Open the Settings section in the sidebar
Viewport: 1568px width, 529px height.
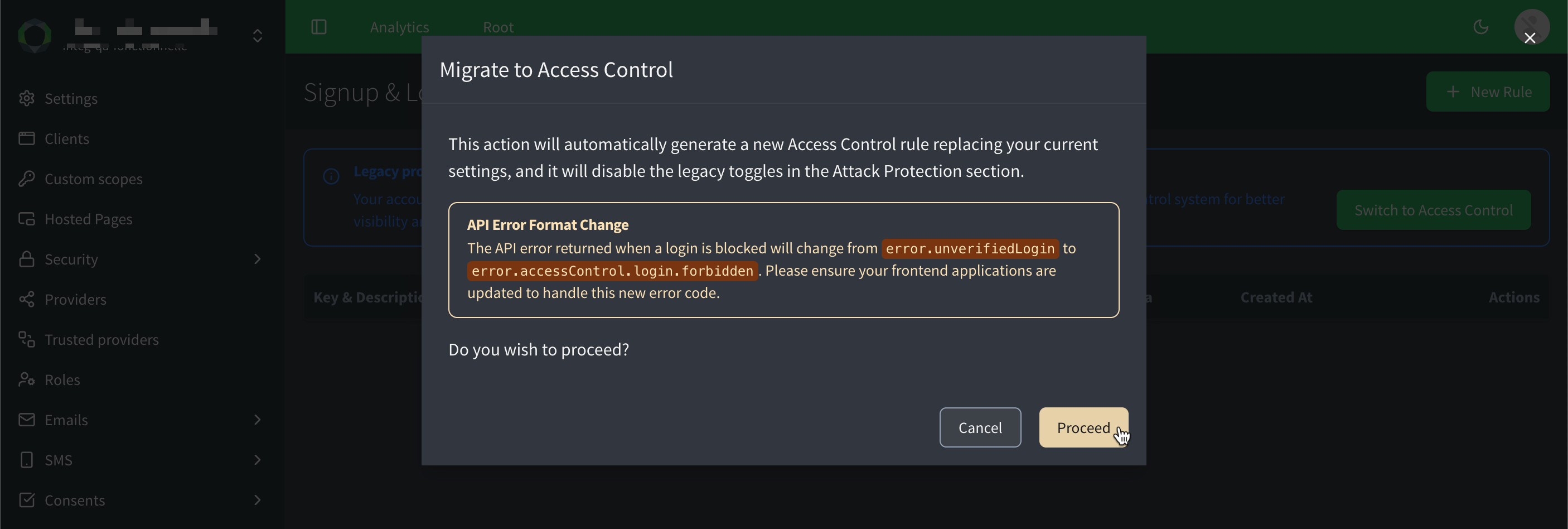click(x=71, y=98)
